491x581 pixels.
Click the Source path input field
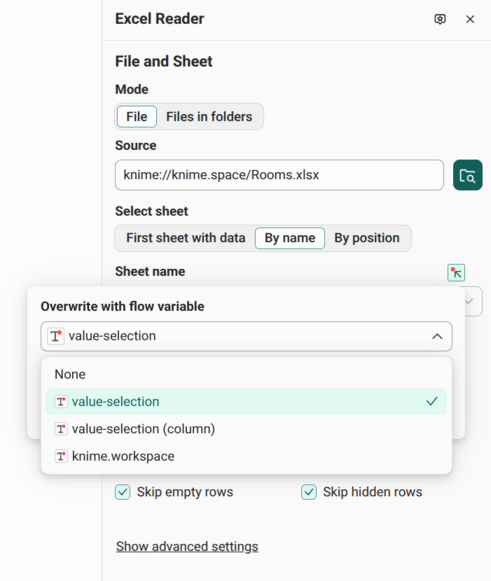279,175
